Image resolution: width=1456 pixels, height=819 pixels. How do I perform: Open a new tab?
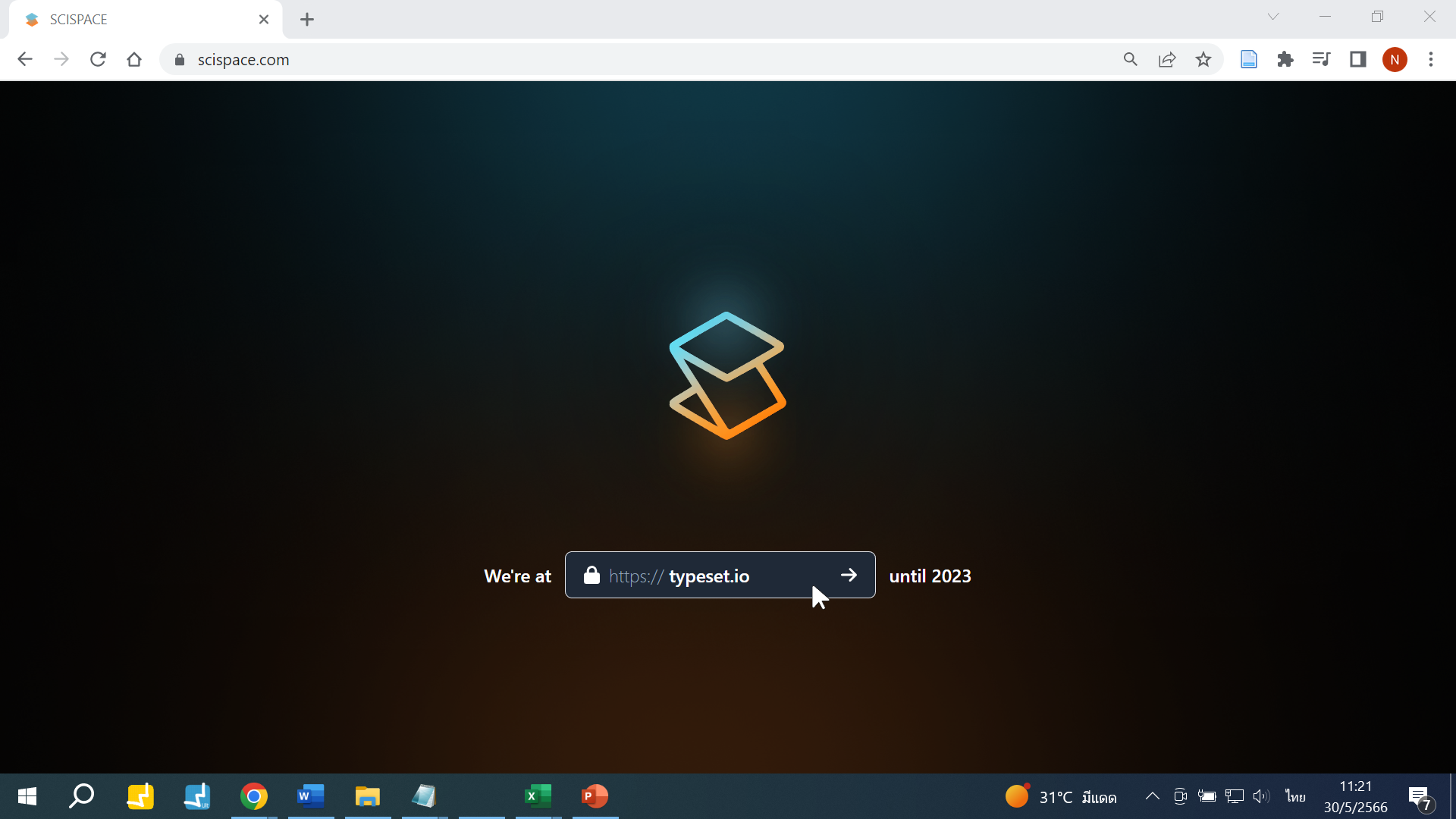[307, 20]
